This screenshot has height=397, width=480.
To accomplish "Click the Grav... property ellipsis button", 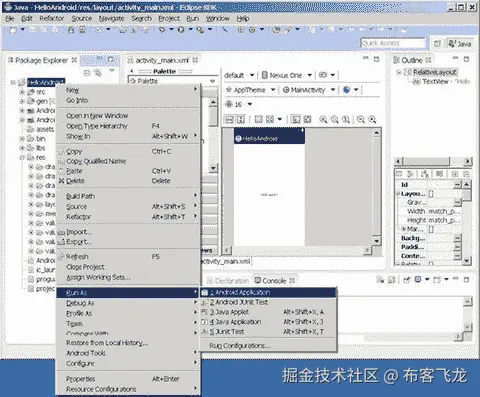I will coord(457,202).
